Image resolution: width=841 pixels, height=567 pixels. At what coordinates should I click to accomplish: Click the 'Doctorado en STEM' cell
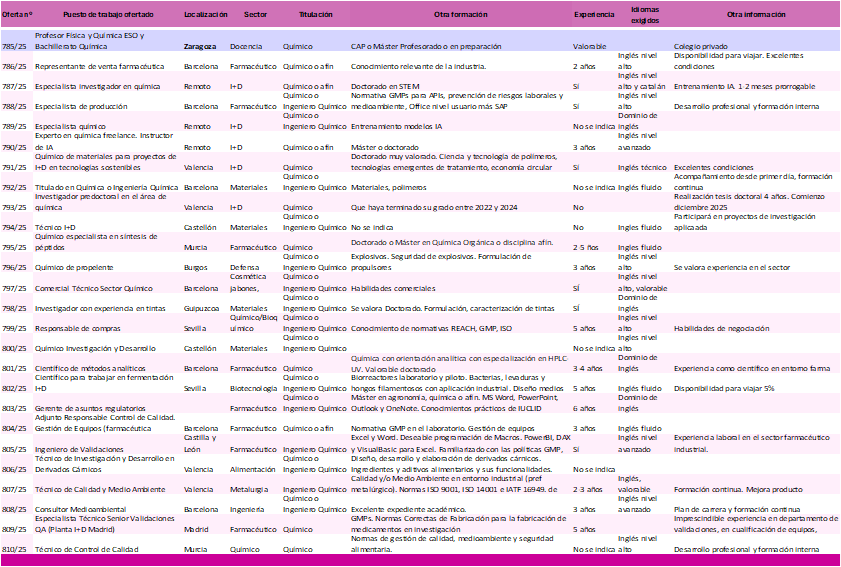click(385, 87)
